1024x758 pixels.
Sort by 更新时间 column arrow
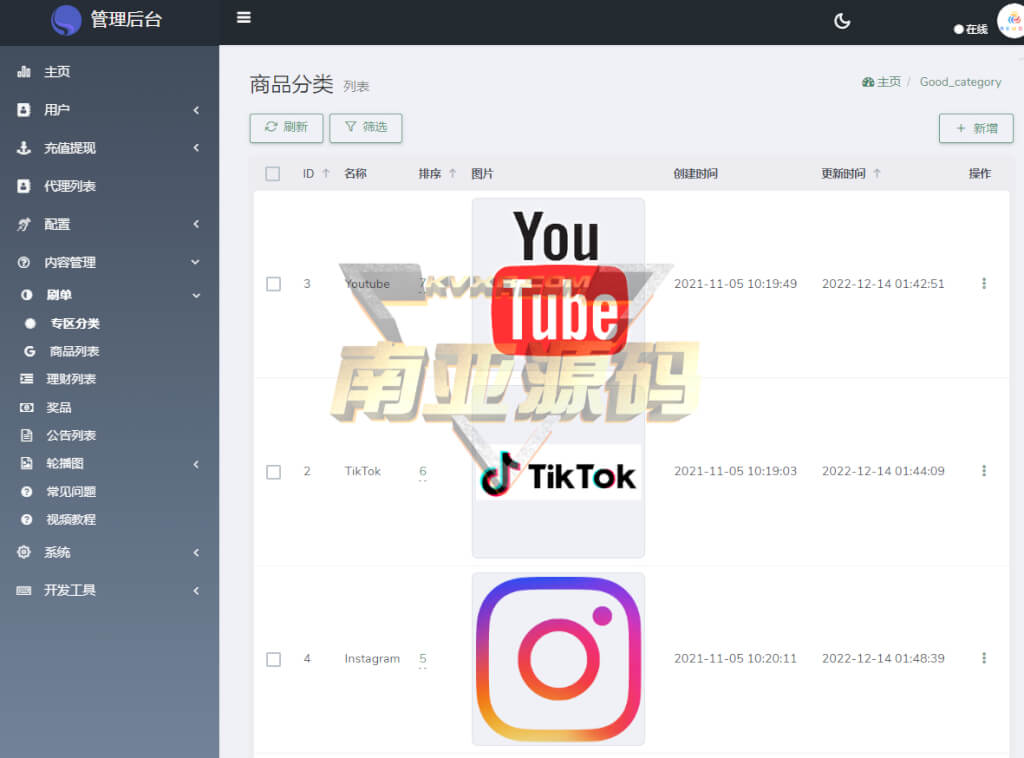tap(877, 173)
